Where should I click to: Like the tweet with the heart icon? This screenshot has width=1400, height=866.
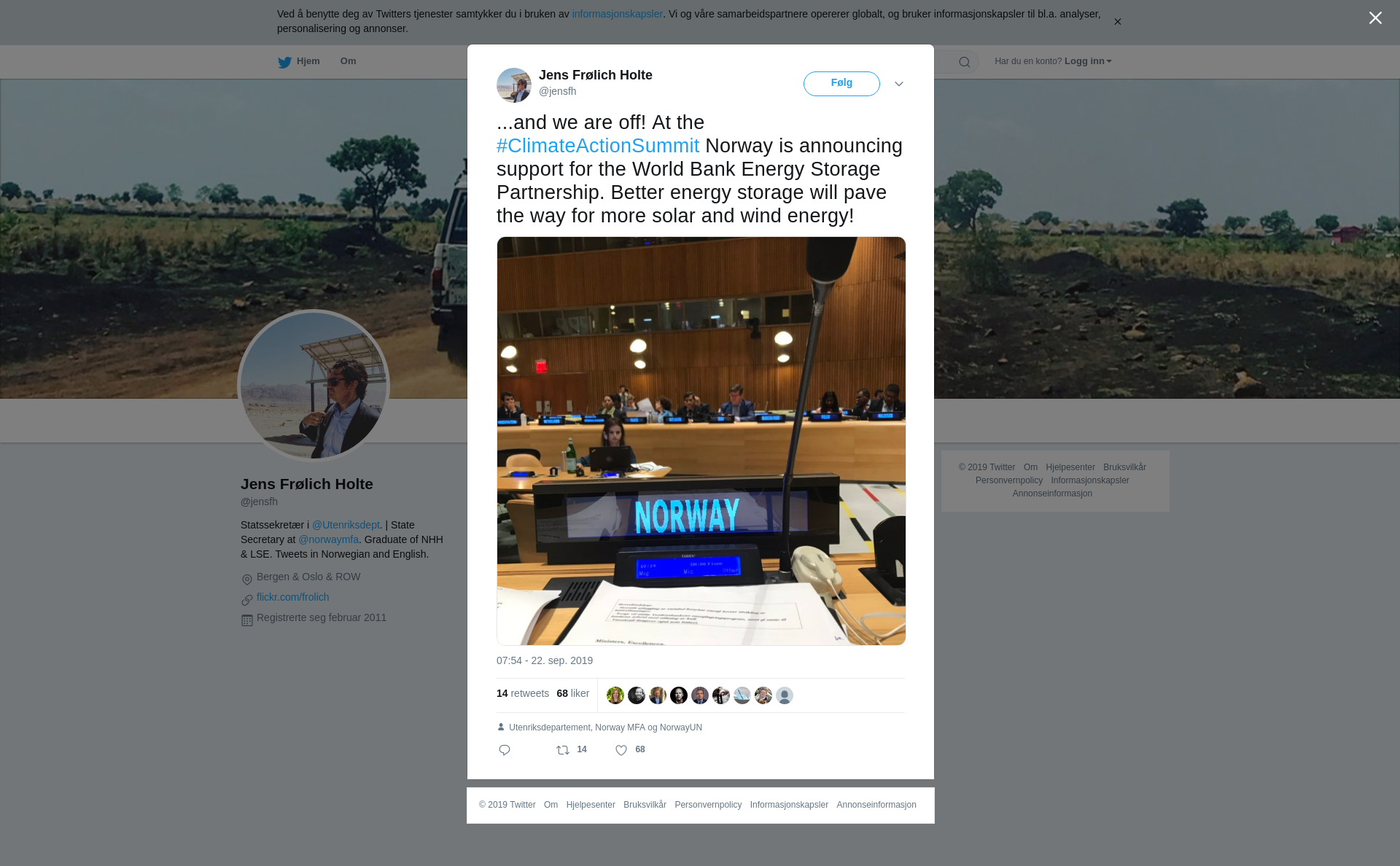click(621, 750)
